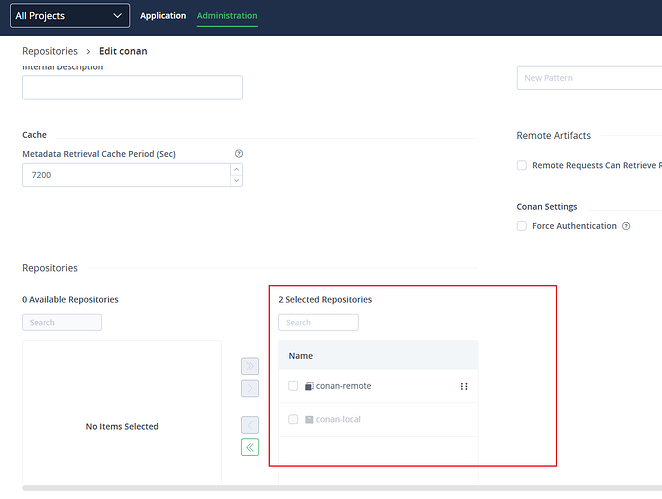The height and width of the screenshot is (499, 662).
Task: Click the drag handle on conan-remote row
Action: [464, 386]
